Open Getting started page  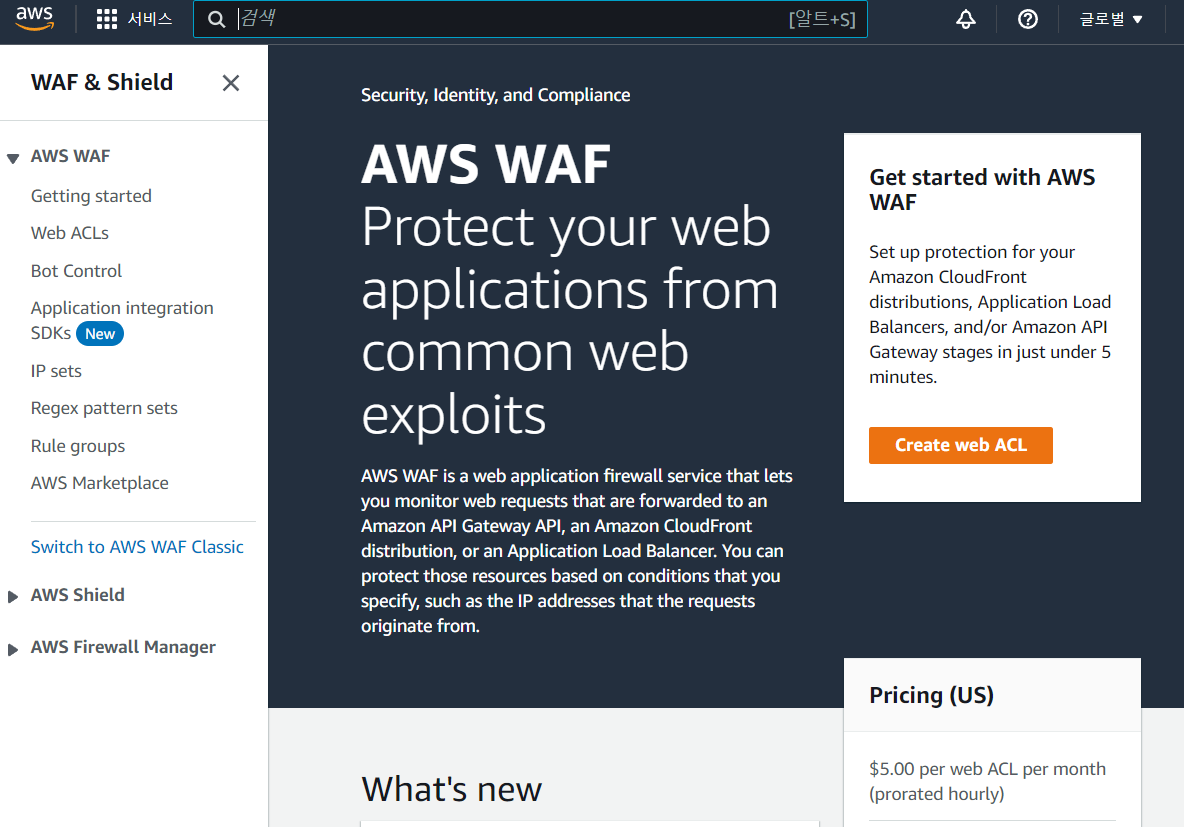[91, 196]
